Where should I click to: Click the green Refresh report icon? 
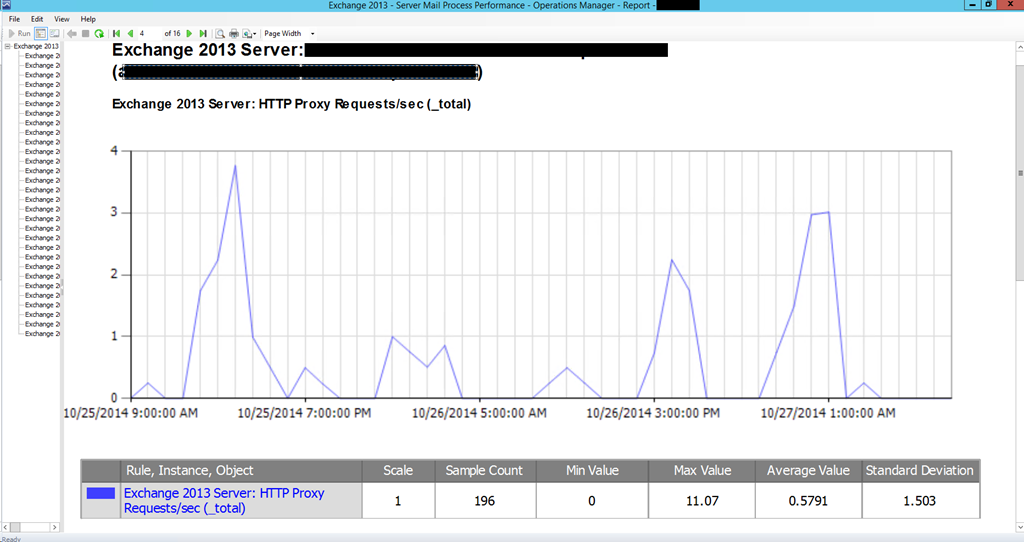point(99,33)
